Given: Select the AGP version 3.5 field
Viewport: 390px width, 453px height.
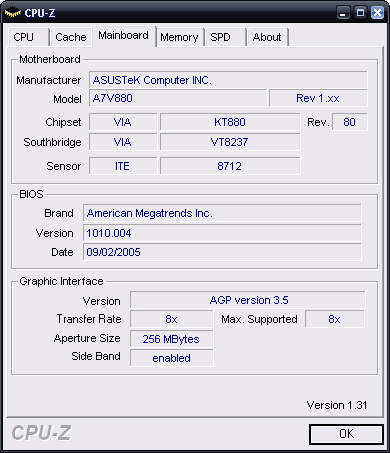Looking at the screenshot, I should click(x=248, y=300).
